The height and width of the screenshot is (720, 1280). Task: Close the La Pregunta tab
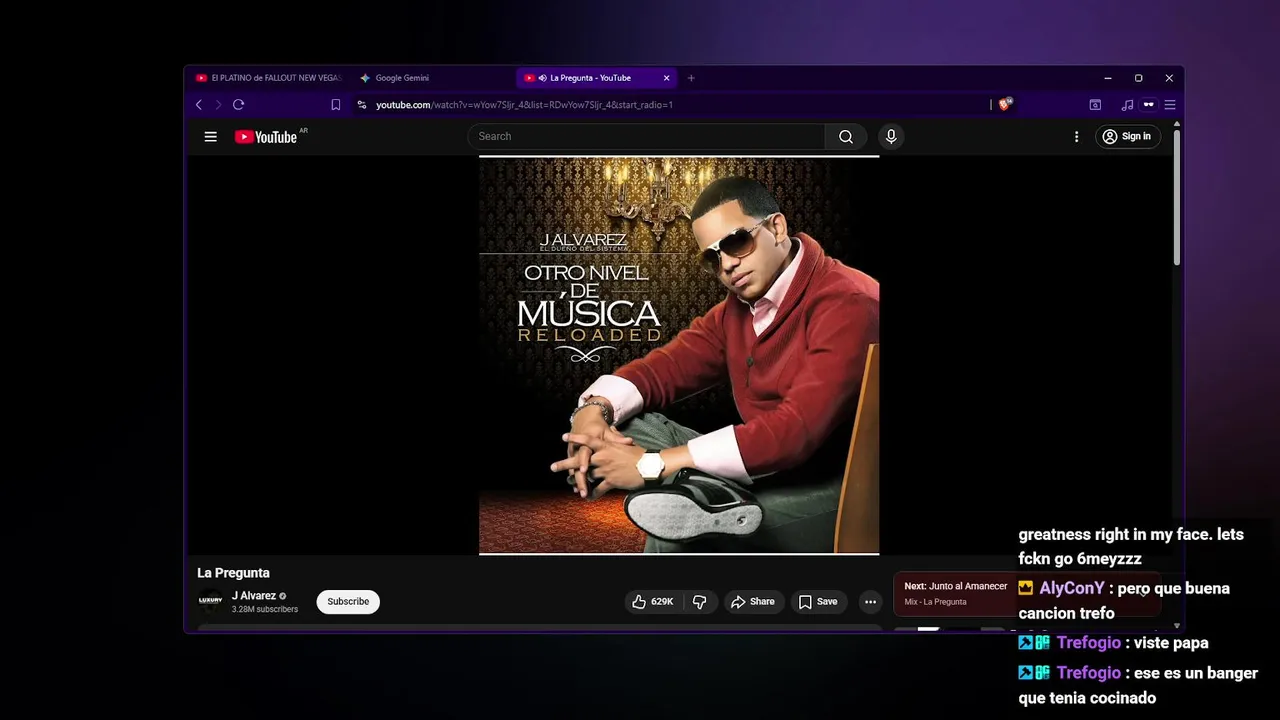666,78
